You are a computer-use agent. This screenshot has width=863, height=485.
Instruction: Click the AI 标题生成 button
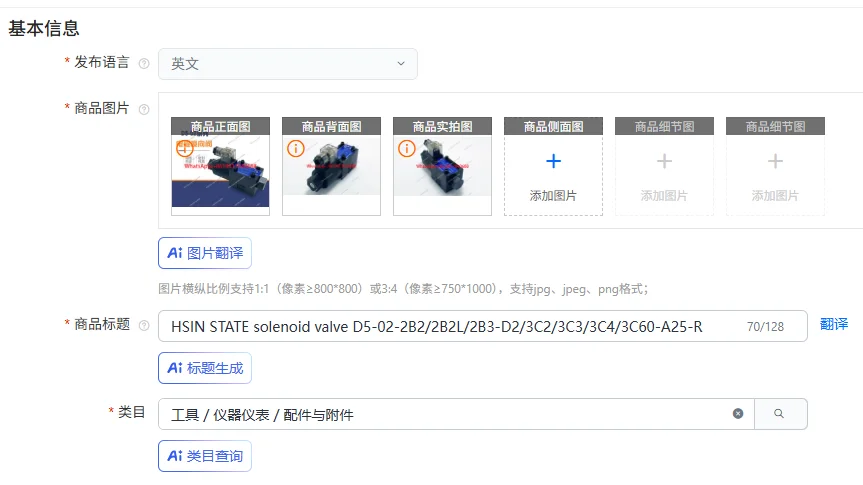[205, 368]
